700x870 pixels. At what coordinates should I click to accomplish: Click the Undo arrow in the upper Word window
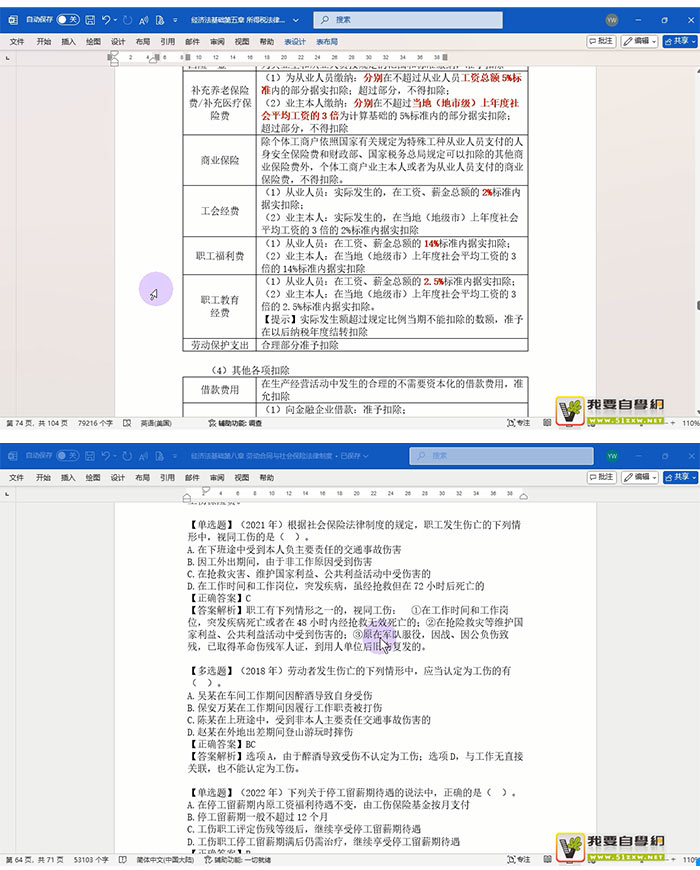pos(105,20)
